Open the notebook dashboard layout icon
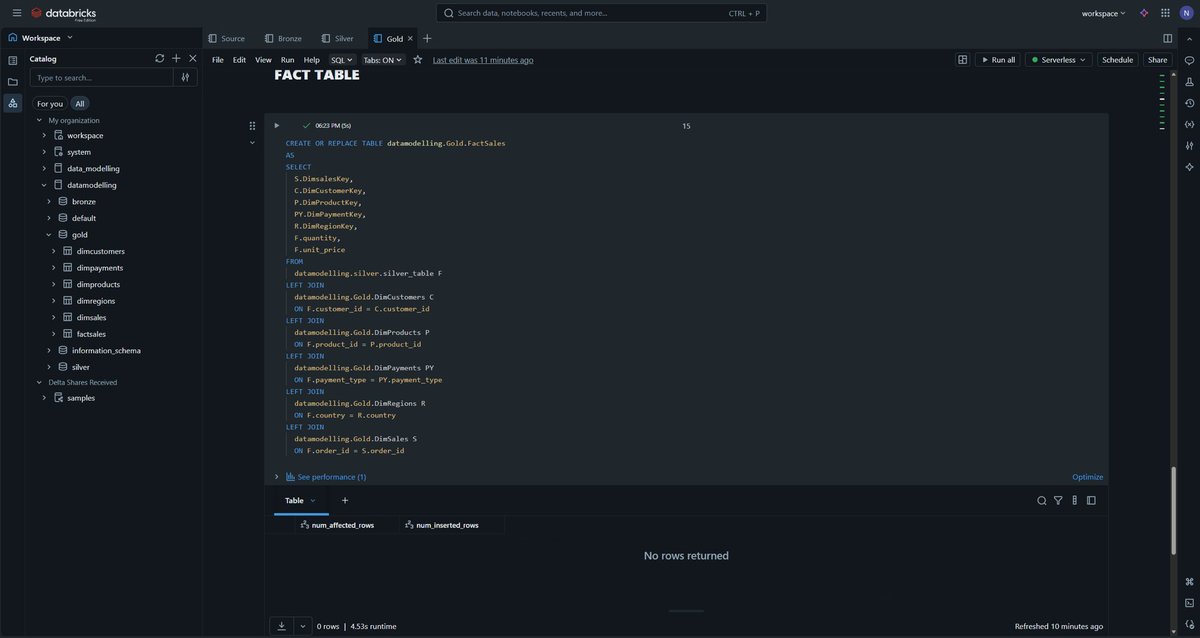Image resolution: width=1200 pixels, height=638 pixels. tap(963, 60)
